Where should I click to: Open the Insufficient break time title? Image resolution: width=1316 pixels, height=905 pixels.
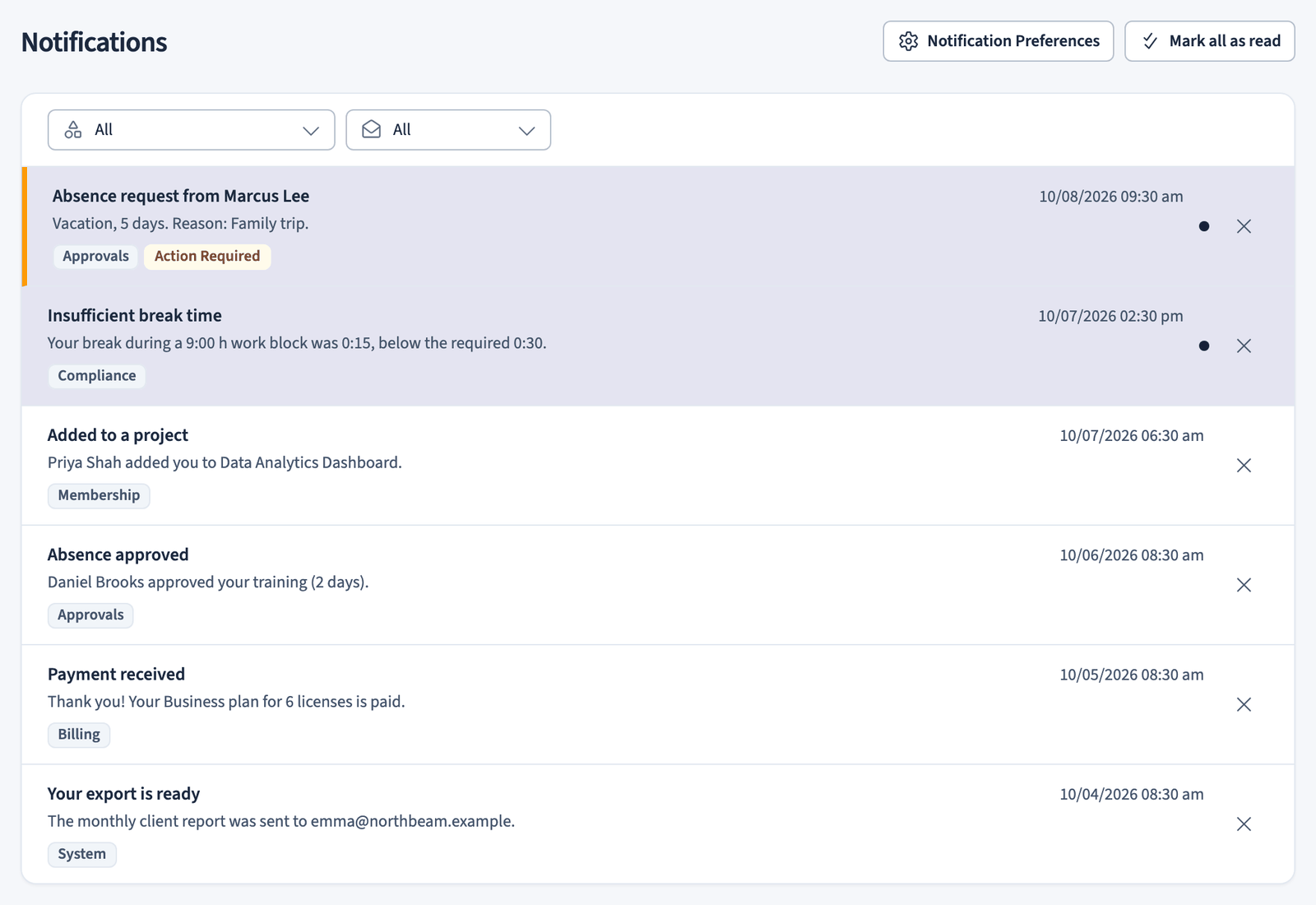click(x=135, y=315)
